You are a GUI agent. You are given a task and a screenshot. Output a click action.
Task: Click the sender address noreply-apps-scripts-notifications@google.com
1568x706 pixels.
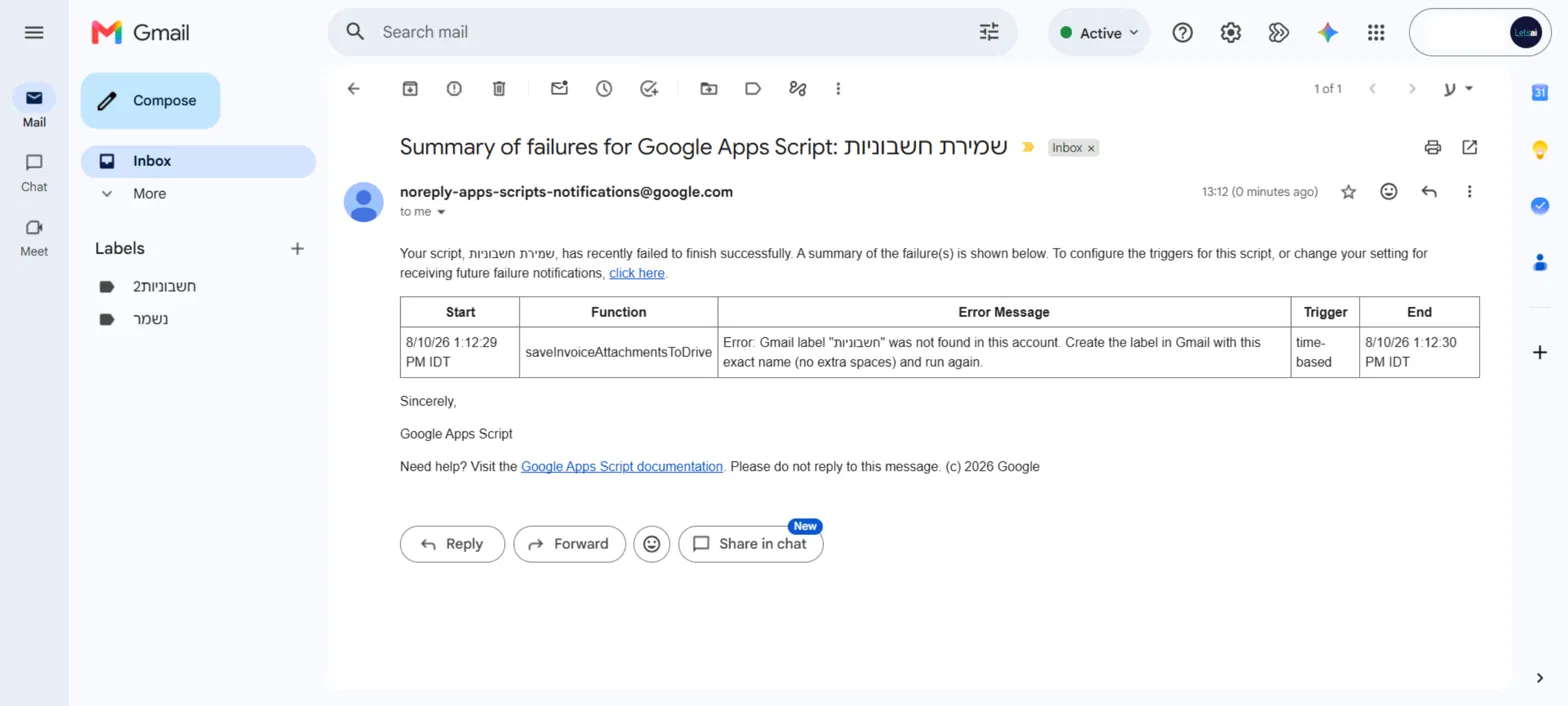(x=566, y=192)
